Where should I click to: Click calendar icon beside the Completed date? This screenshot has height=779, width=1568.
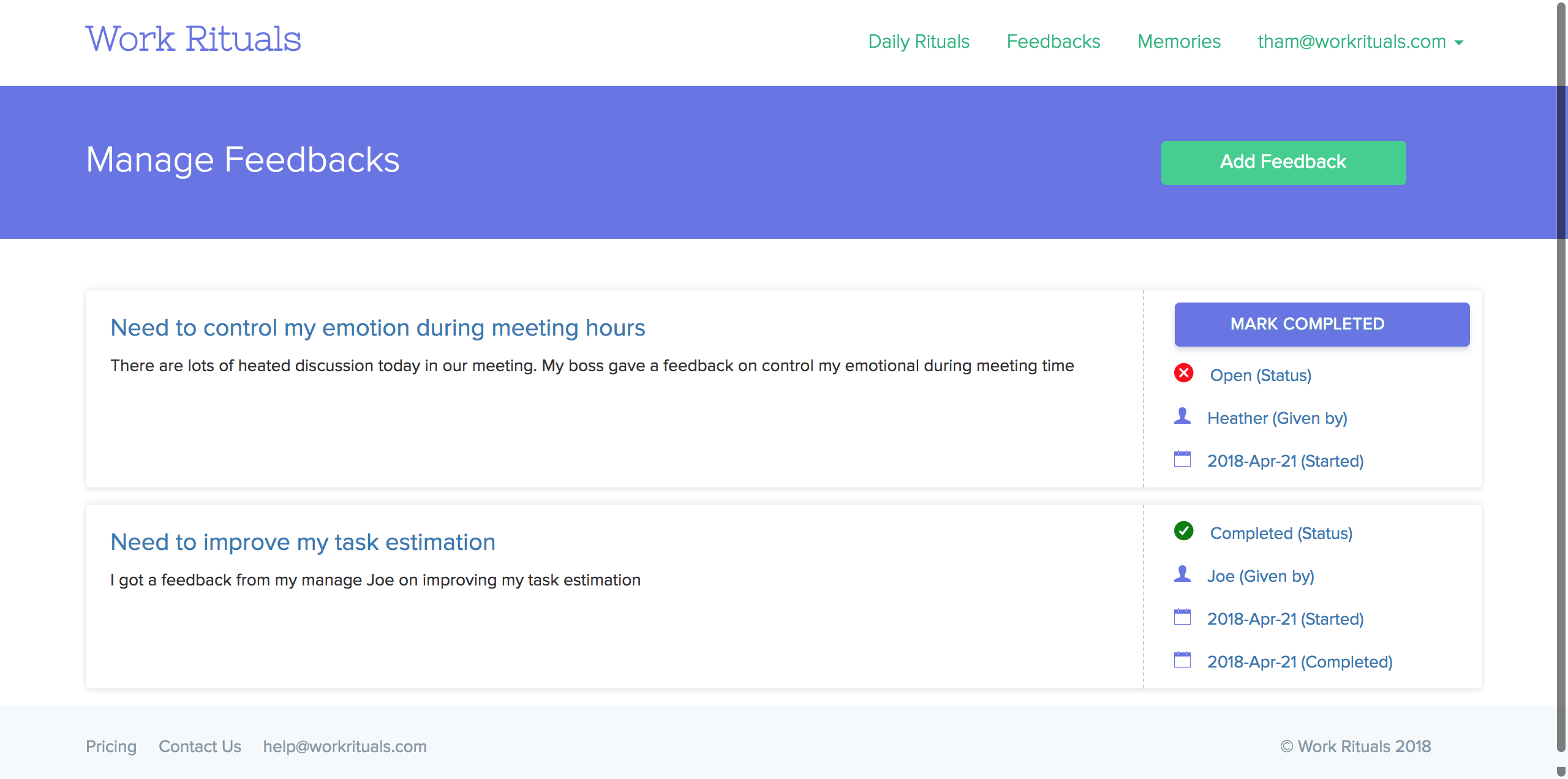1182,660
